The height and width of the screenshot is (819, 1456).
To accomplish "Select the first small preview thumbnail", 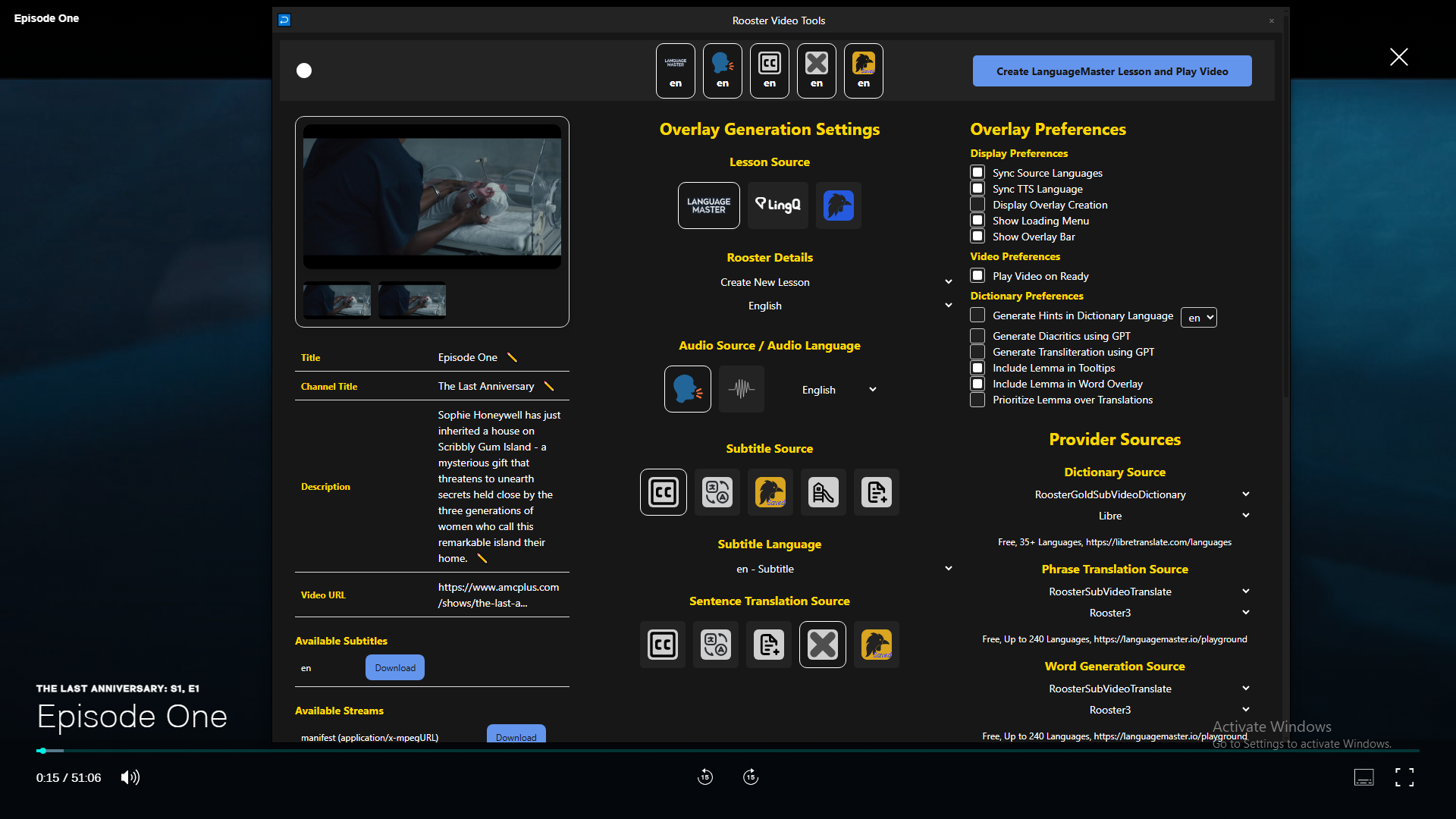I will pos(337,300).
